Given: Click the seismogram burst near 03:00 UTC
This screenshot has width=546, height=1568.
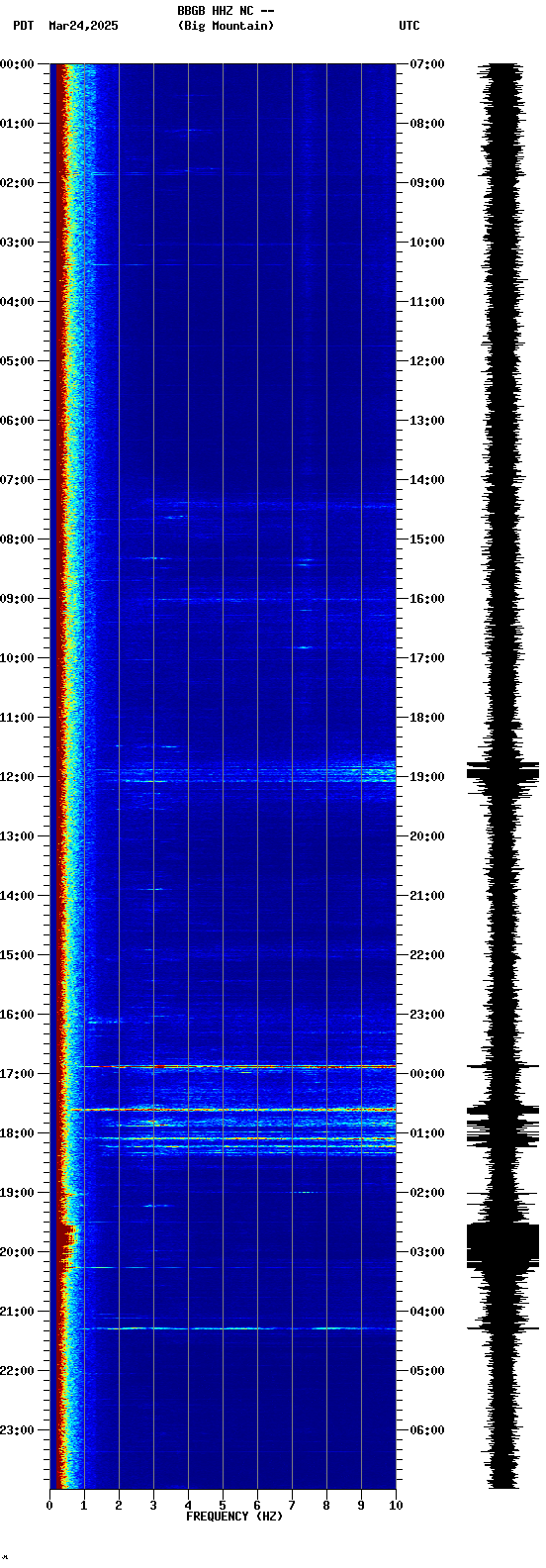Looking at the screenshot, I should pyautogui.click(x=502, y=1245).
